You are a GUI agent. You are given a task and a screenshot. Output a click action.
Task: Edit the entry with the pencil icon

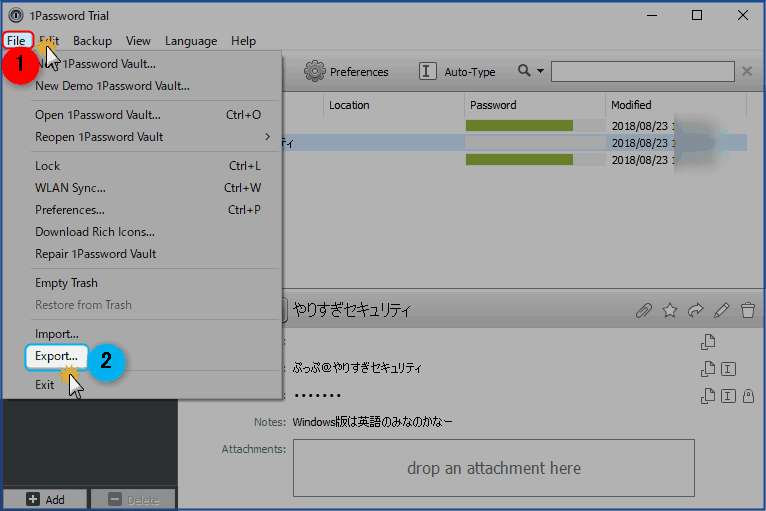(x=722, y=310)
